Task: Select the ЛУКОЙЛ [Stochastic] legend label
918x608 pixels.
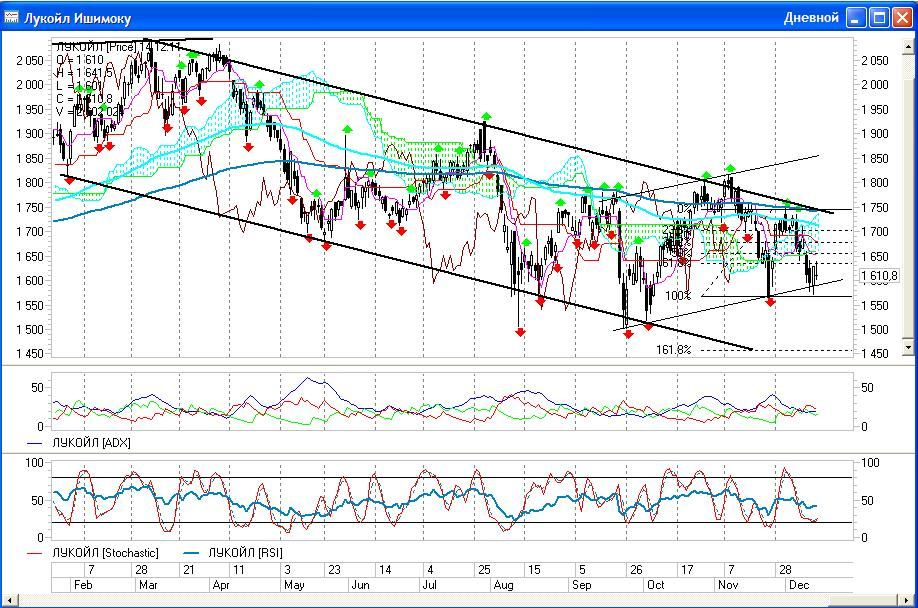Action: pos(105,553)
